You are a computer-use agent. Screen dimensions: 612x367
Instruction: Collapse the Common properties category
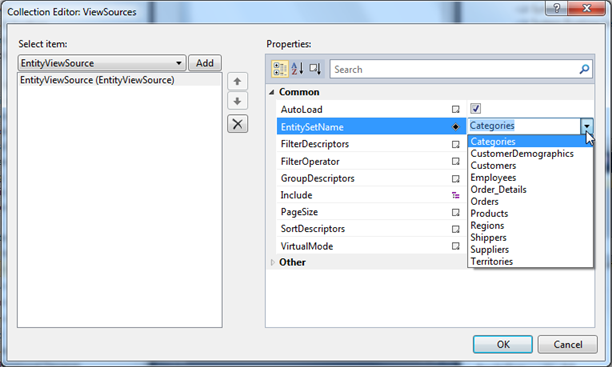point(272,92)
